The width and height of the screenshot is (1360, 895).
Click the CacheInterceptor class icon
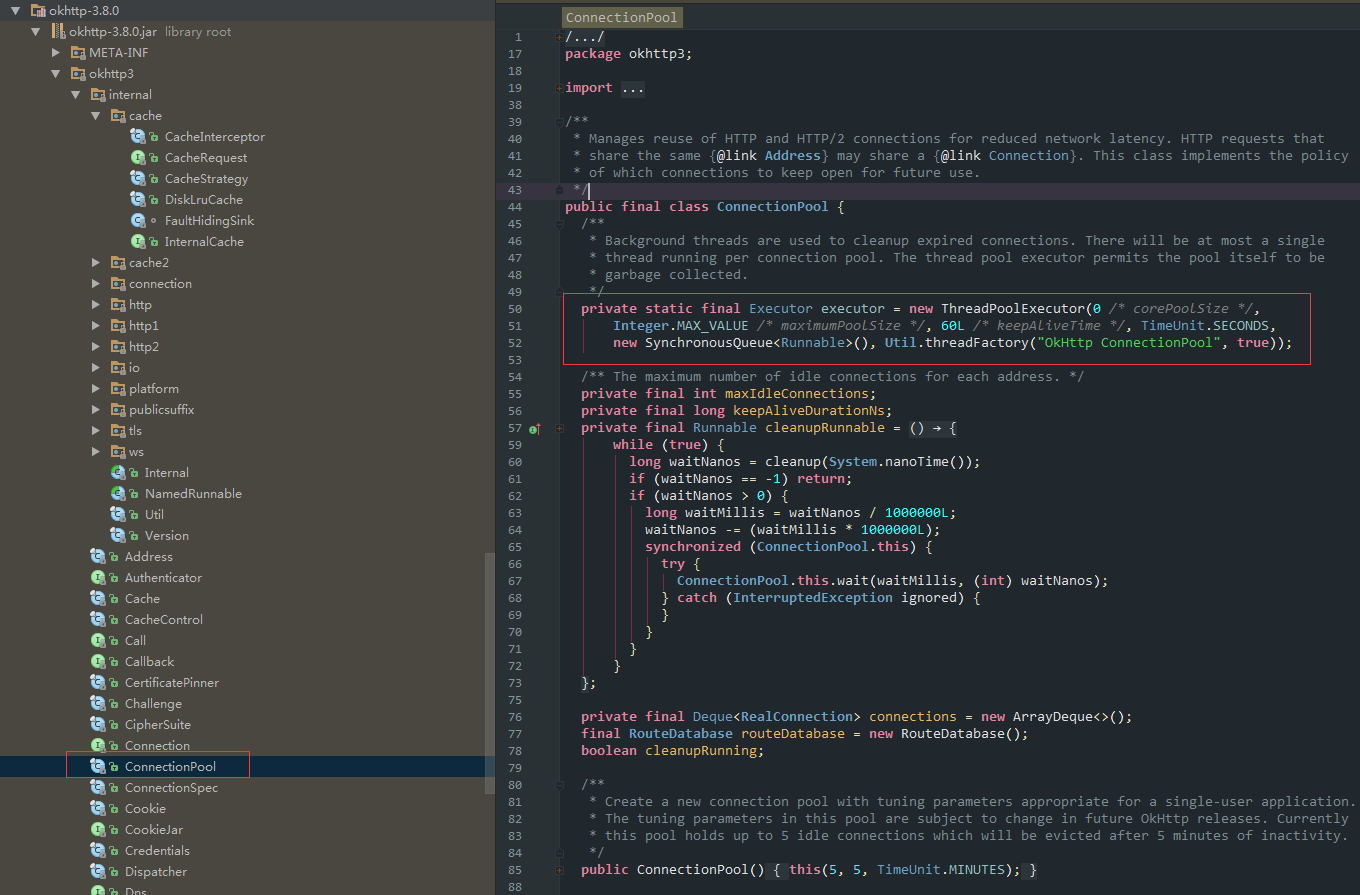pos(138,137)
